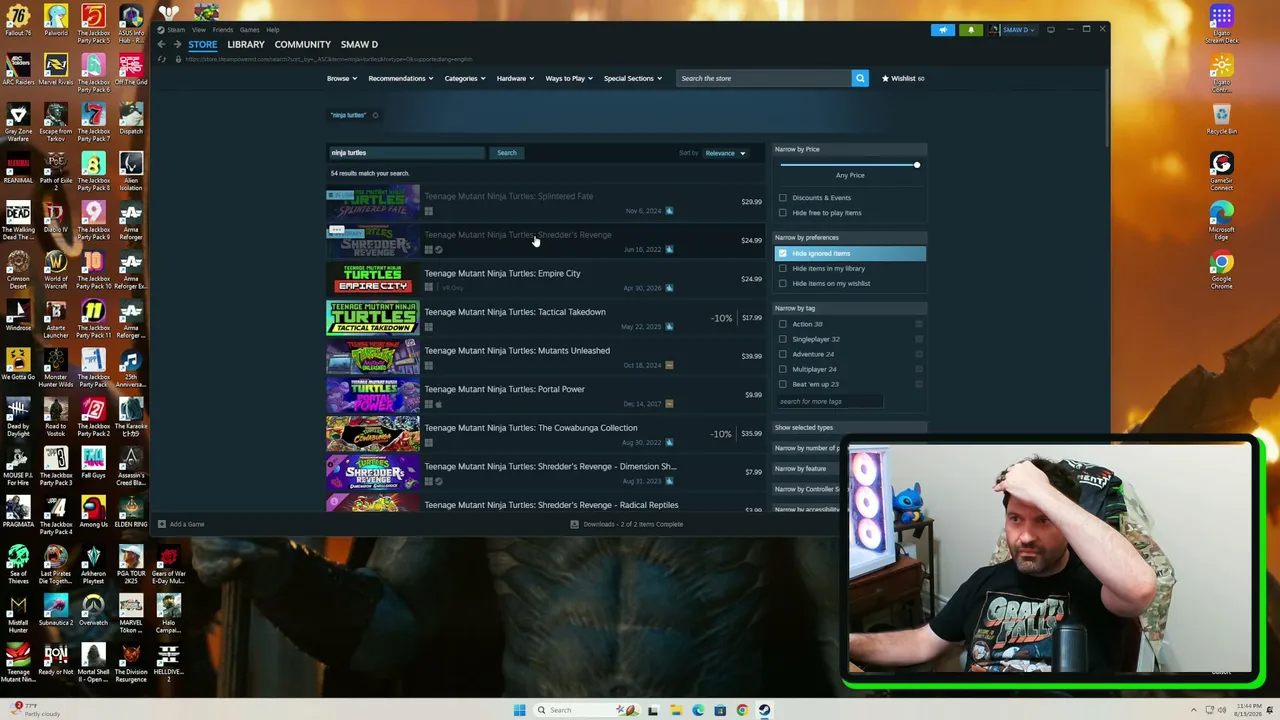Click the Search button beside ninja turtles
This screenshot has width=1280, height=720.
point(507,153)
